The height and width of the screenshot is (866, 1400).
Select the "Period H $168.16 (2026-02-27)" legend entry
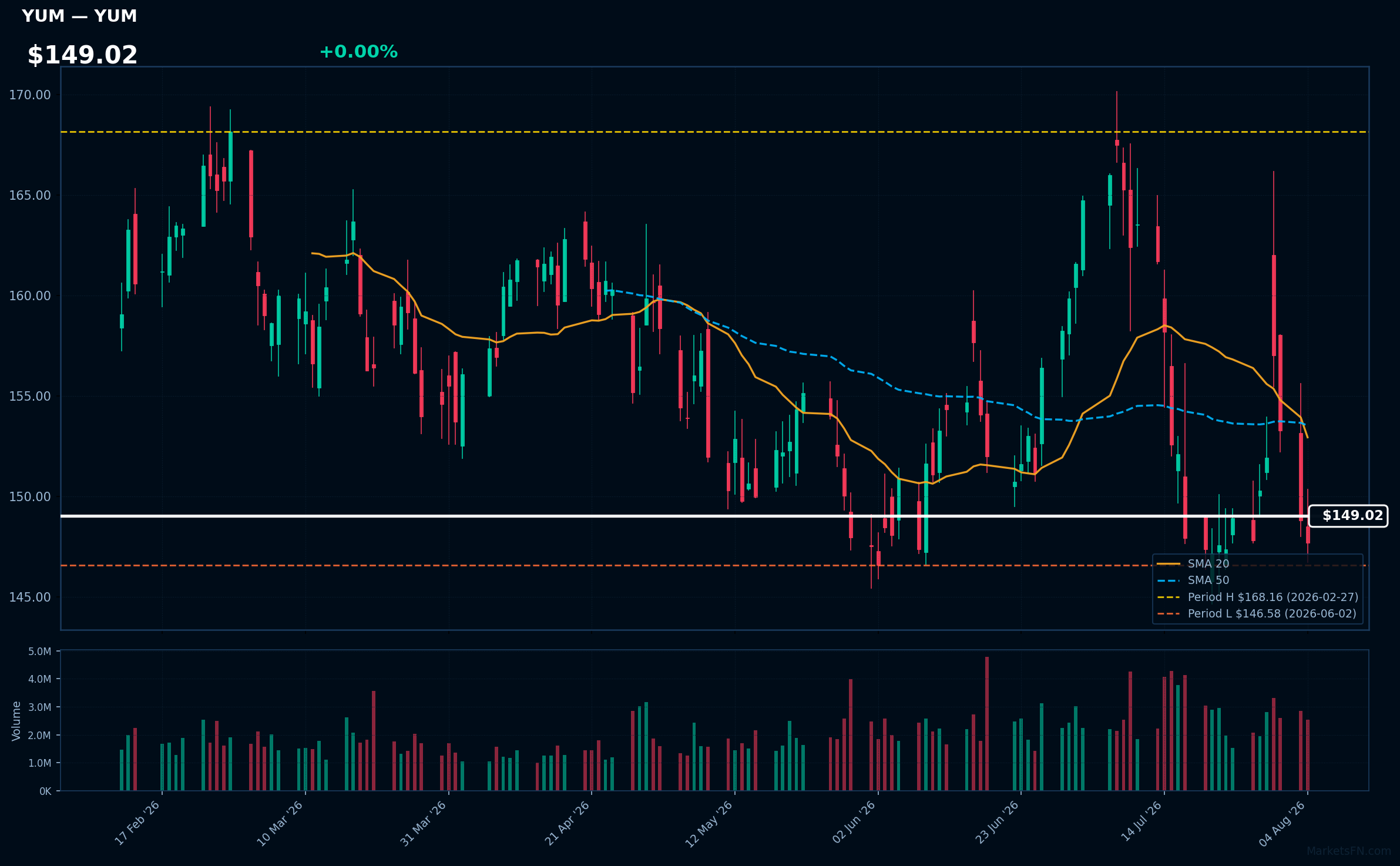point(1258,597)
